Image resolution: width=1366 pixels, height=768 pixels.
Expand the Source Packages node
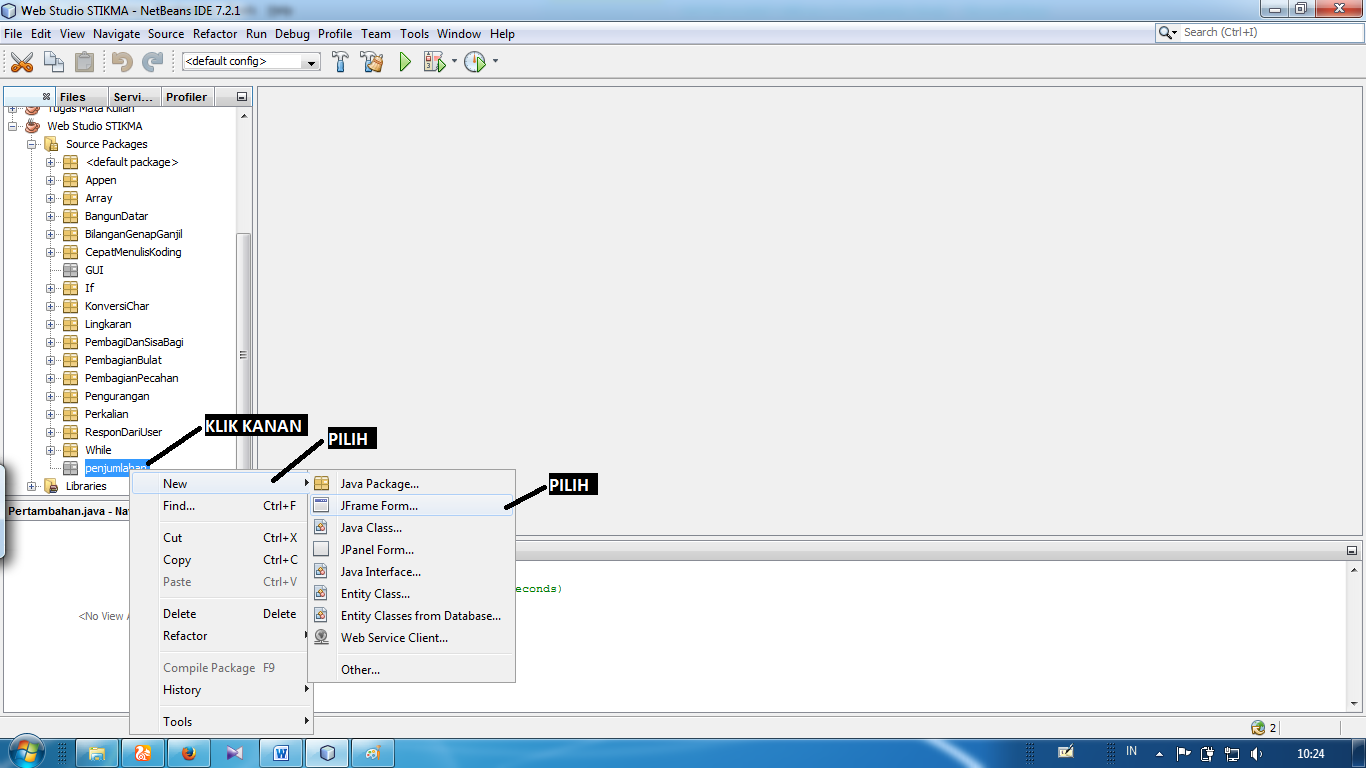tap(33, 143)
